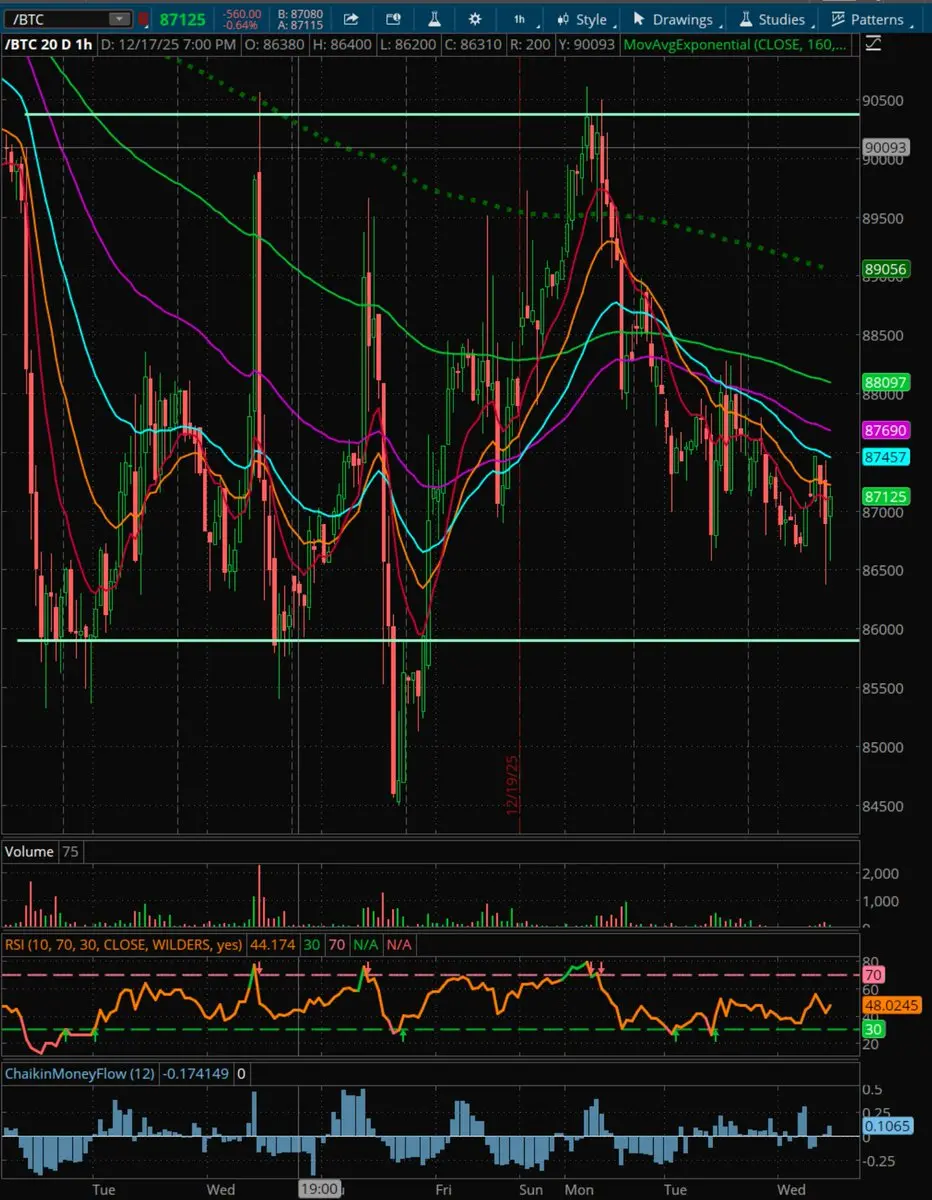The image size is (932, 1200).
Task: Click the Mon label on time axis
Action: (580, 1190)
